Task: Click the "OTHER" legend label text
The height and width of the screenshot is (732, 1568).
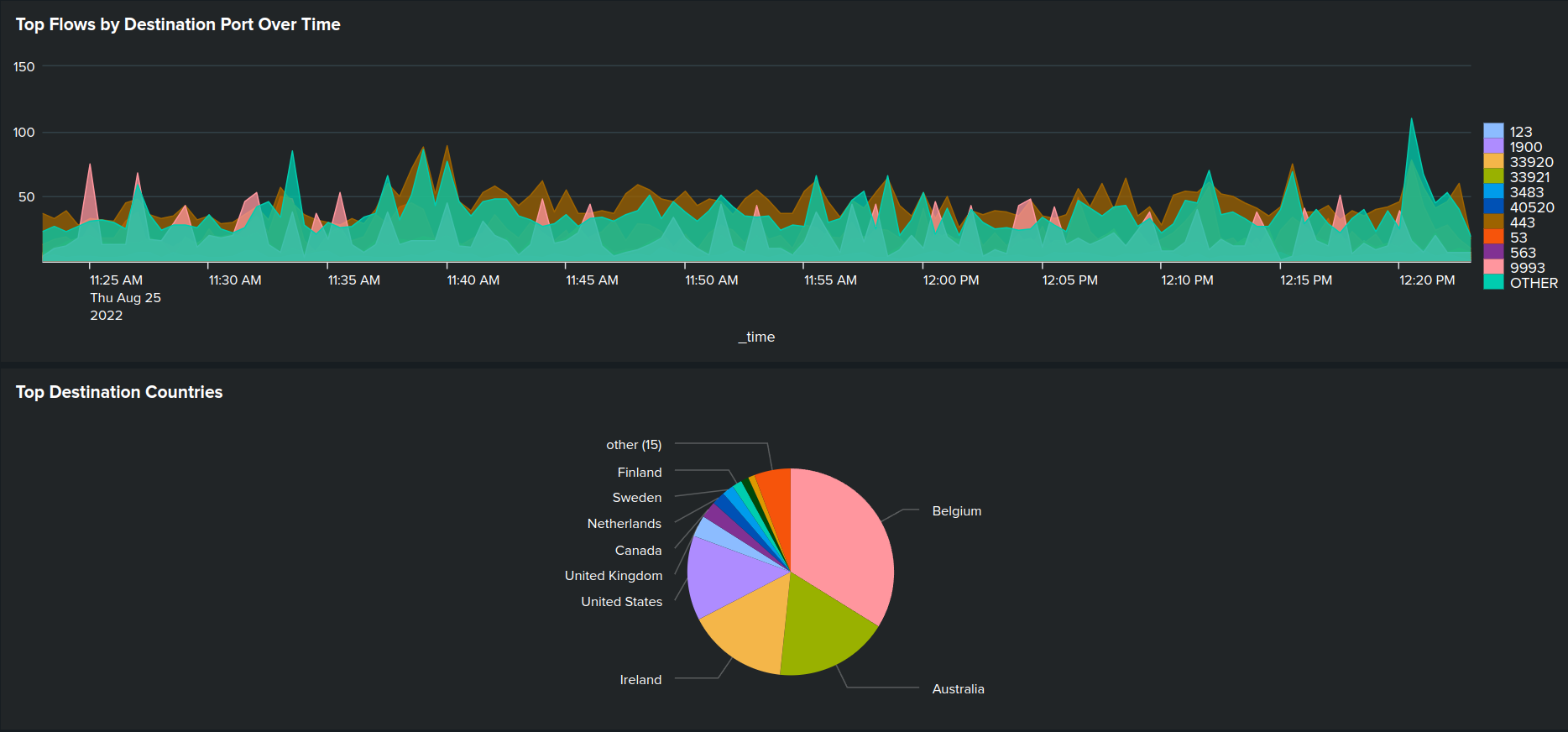Action: click(1534, 283)
